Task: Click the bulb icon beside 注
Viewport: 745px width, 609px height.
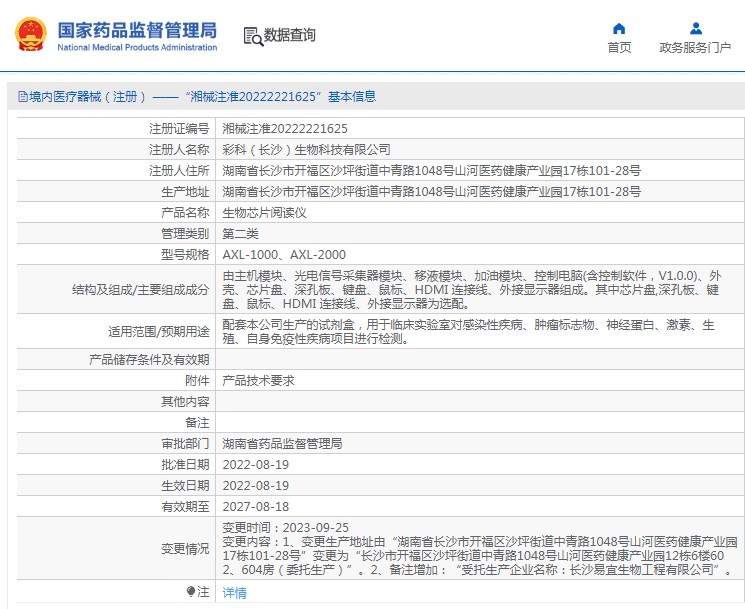Action: [191, 591]
